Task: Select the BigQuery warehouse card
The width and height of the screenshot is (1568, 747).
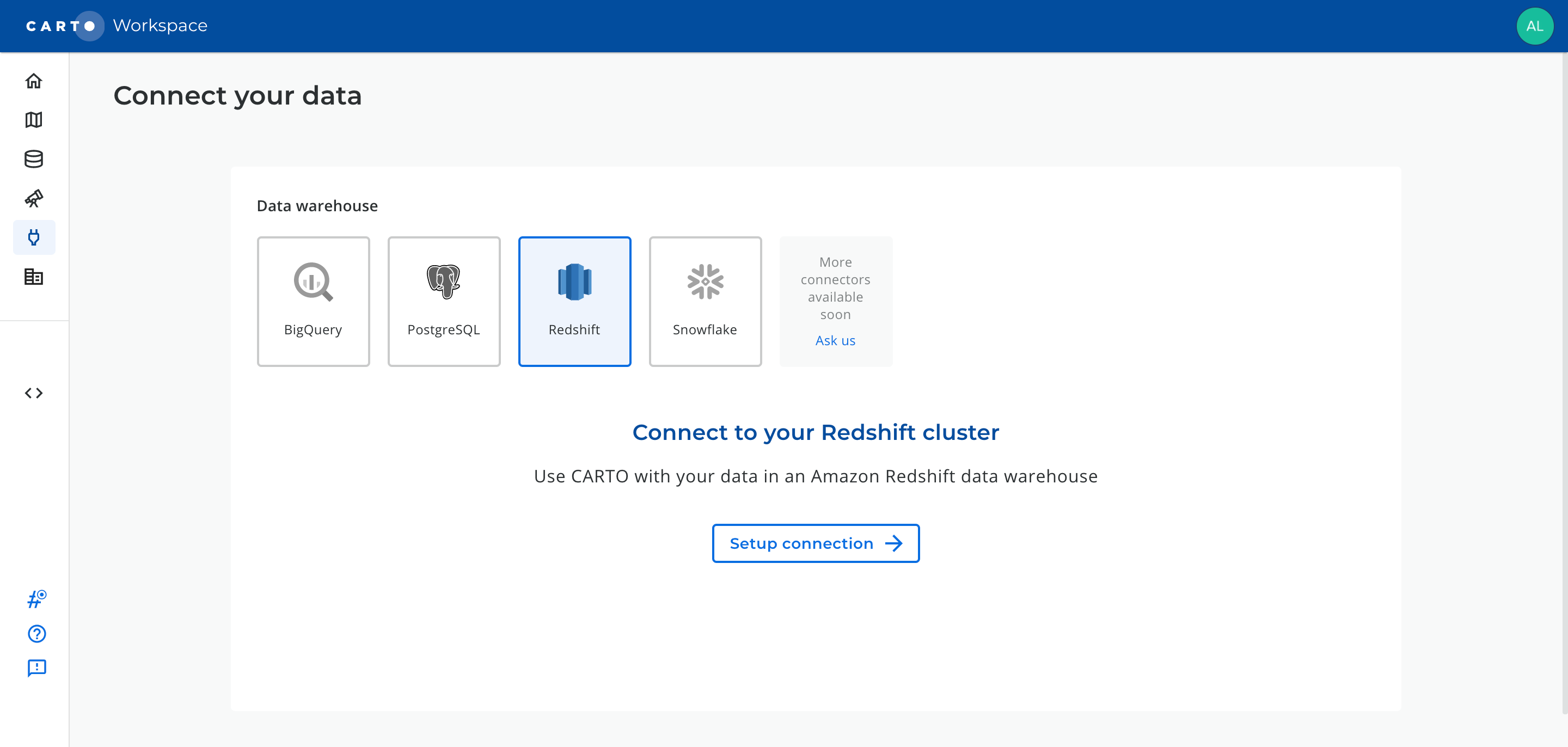Action: pos(314,301)
